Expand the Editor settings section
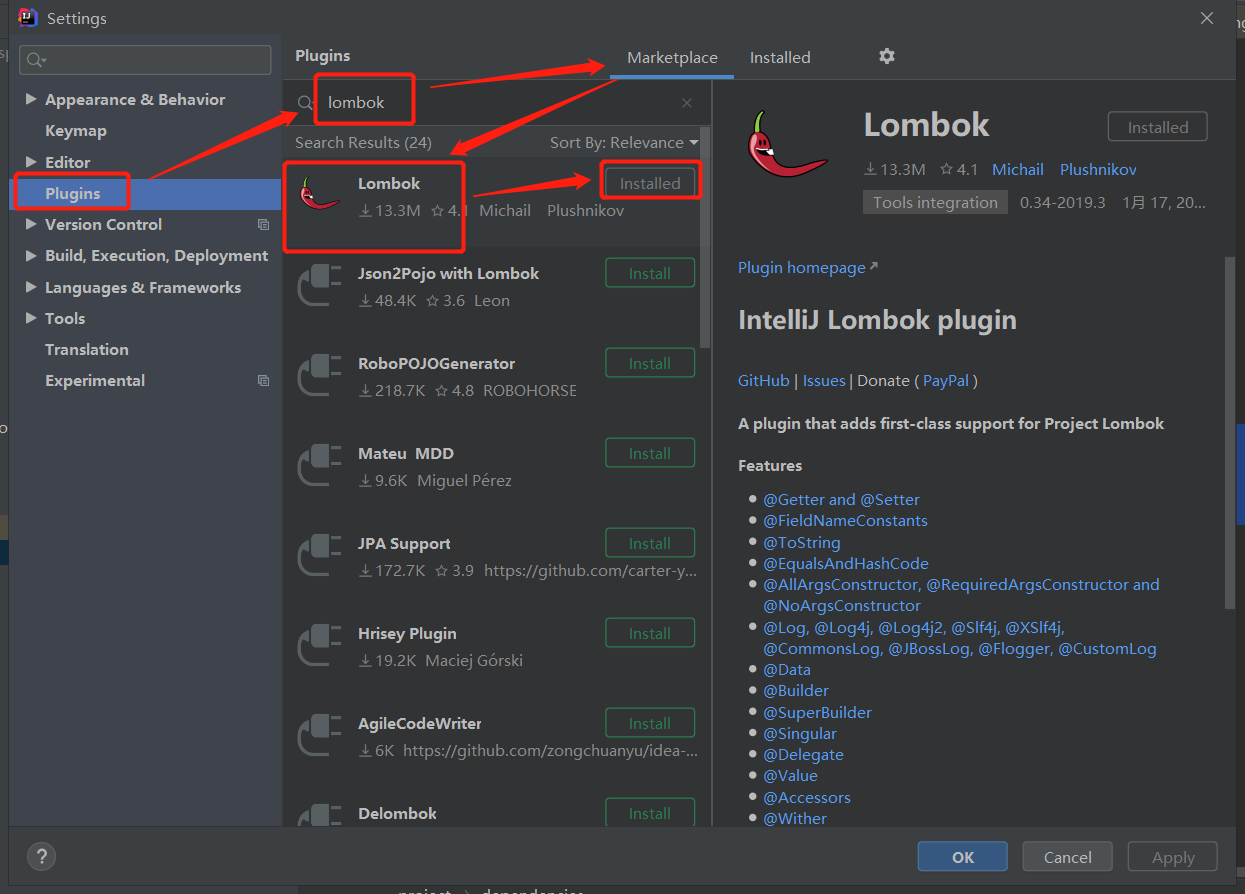1245x894 pixels. coord(31,162)
